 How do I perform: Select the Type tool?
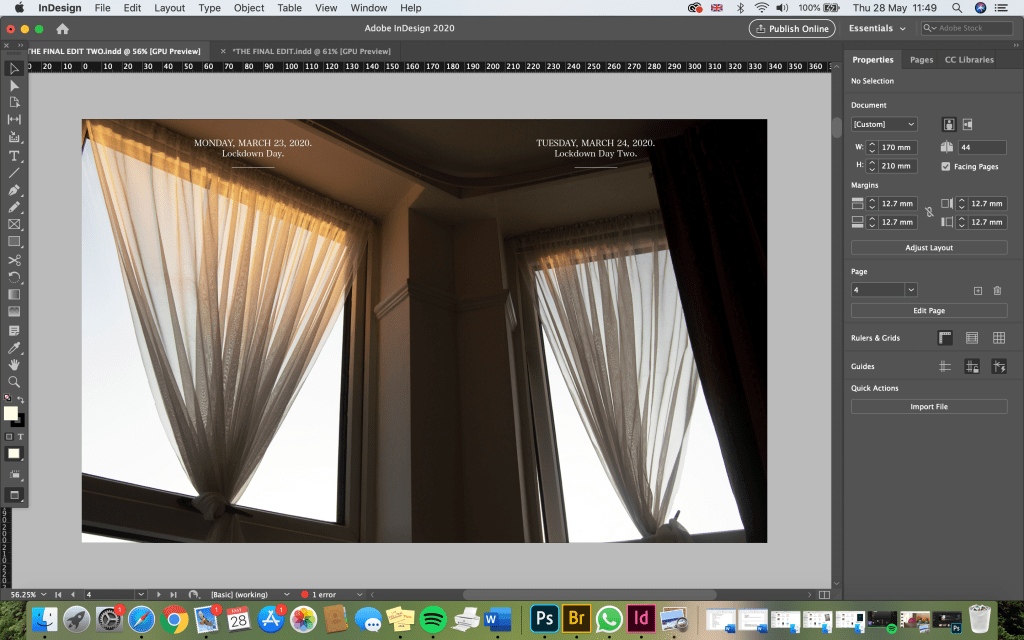[14, 156]
